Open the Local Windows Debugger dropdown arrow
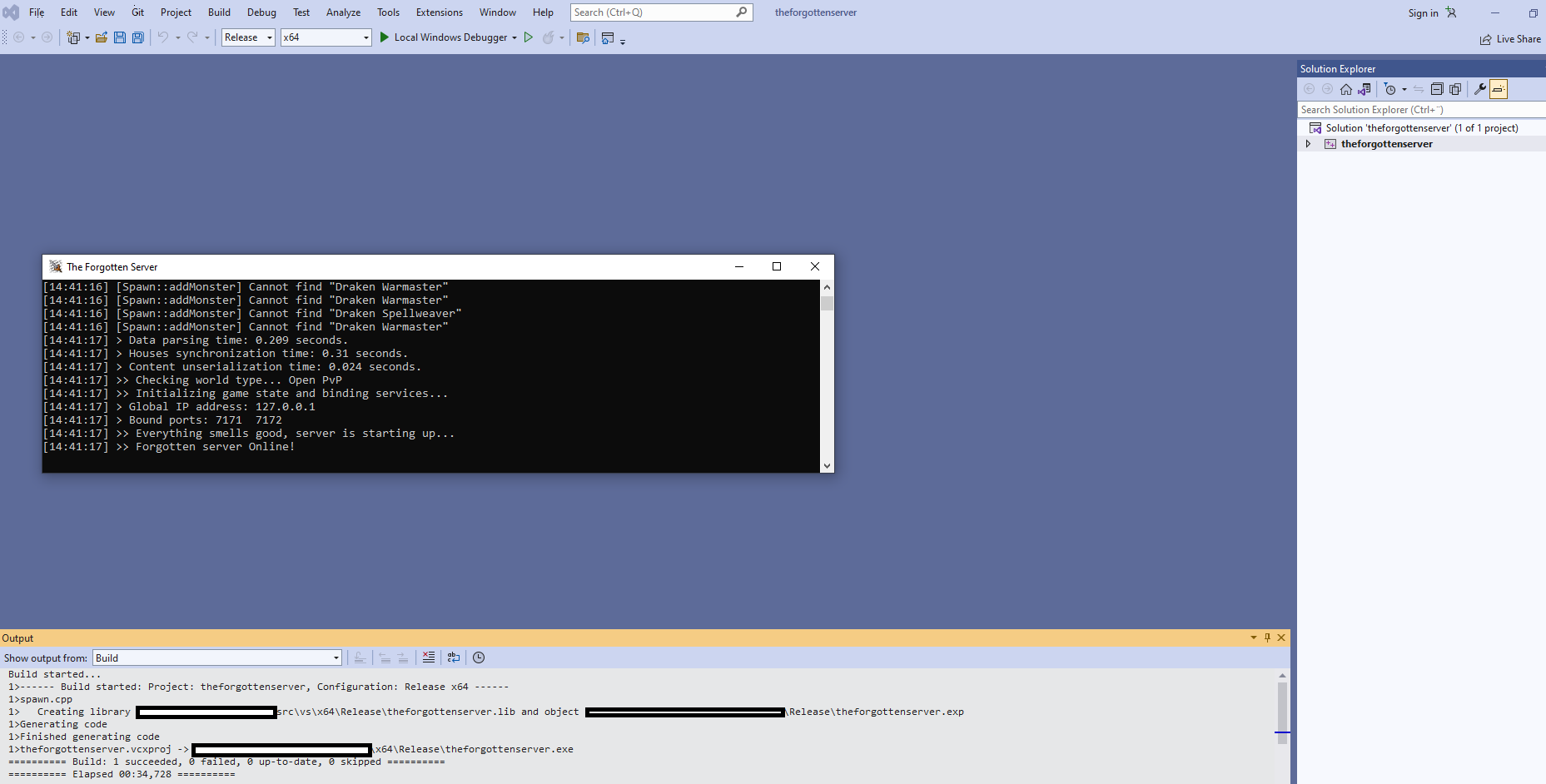The width and height of the screenshot is (1546, 784). point(515,37)
